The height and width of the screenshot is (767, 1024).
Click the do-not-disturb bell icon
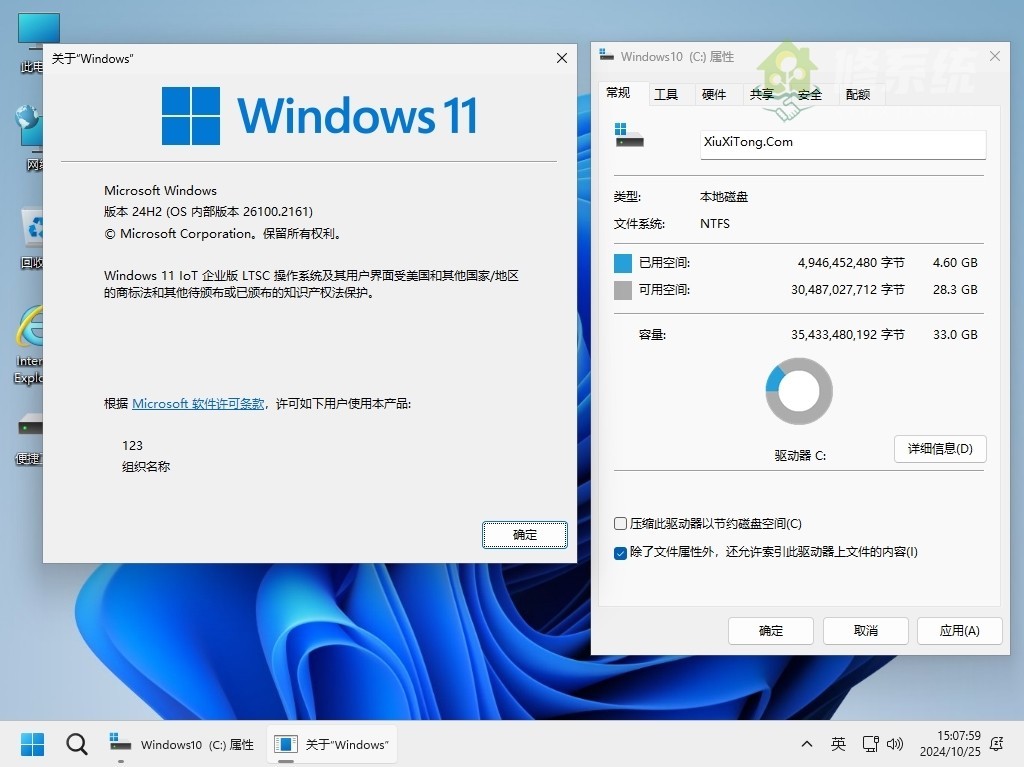[x=994, y=744]
